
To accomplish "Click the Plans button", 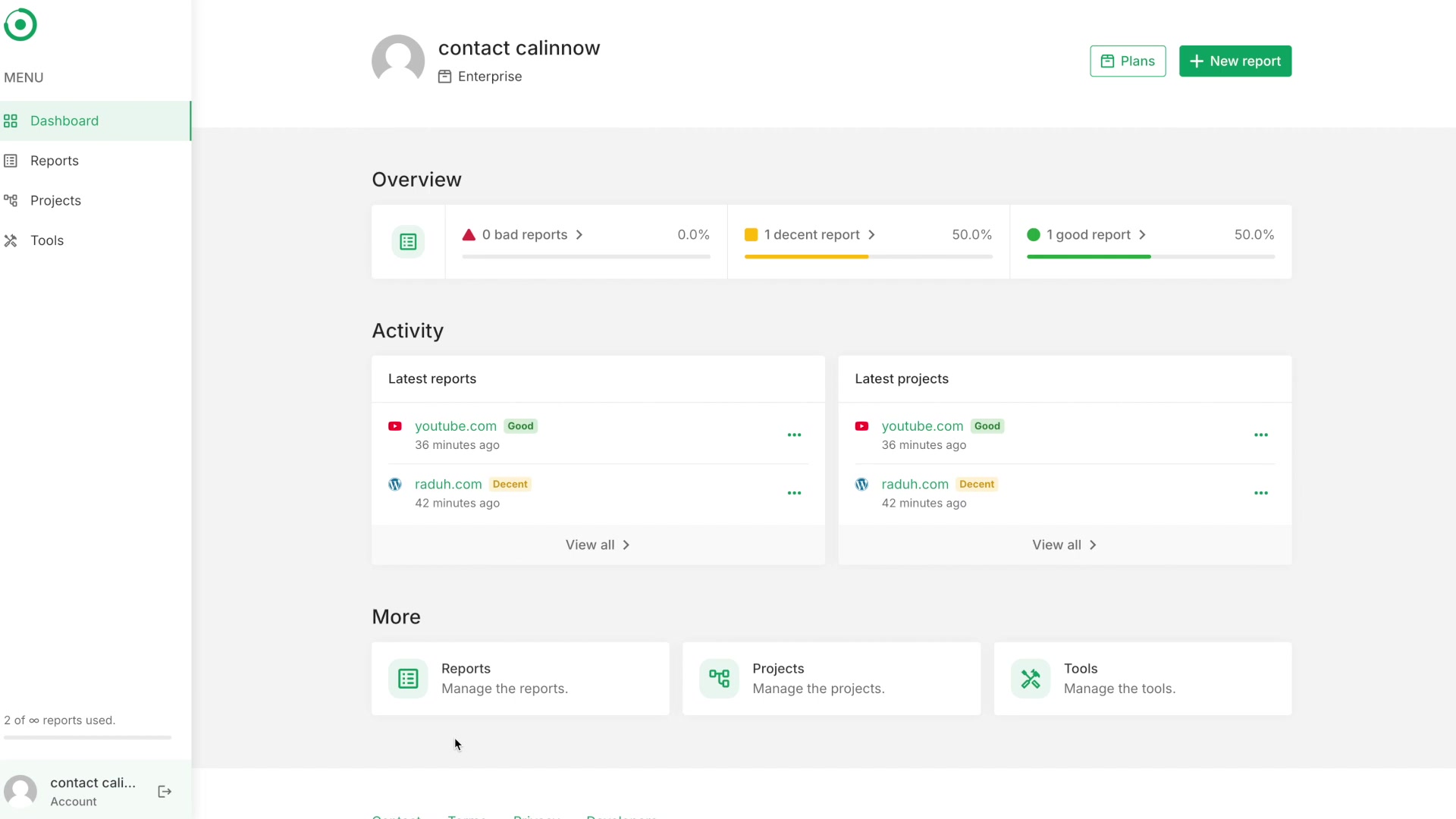I will [1128, 61].
